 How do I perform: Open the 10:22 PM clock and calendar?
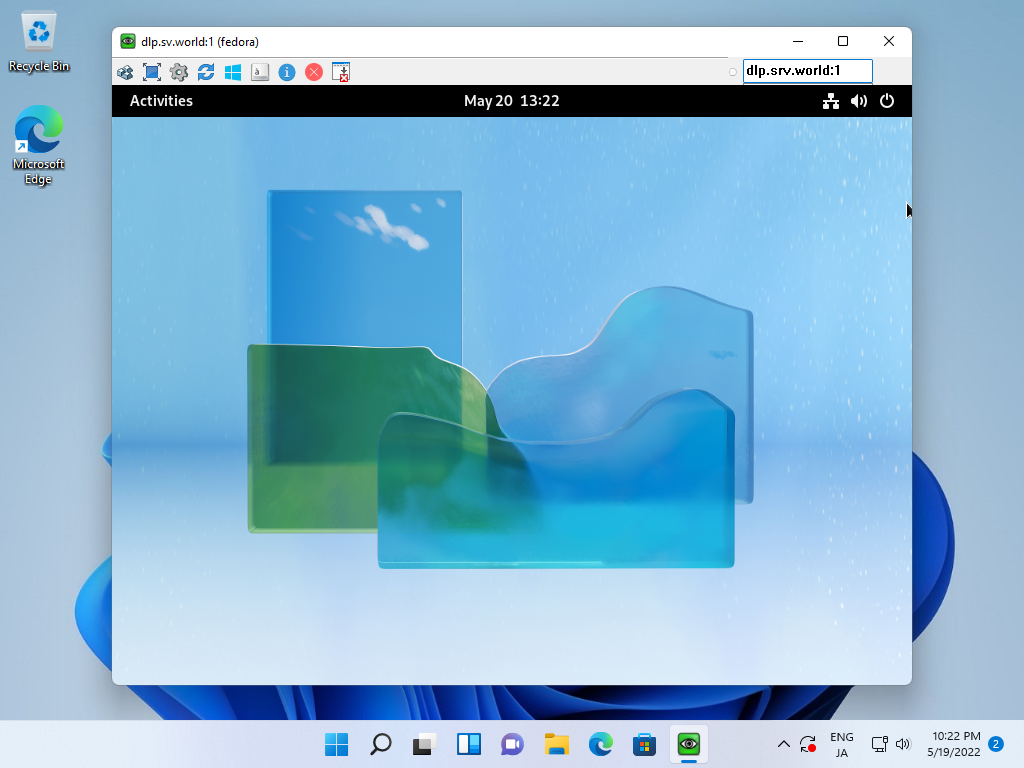click(x=954, y=744)
